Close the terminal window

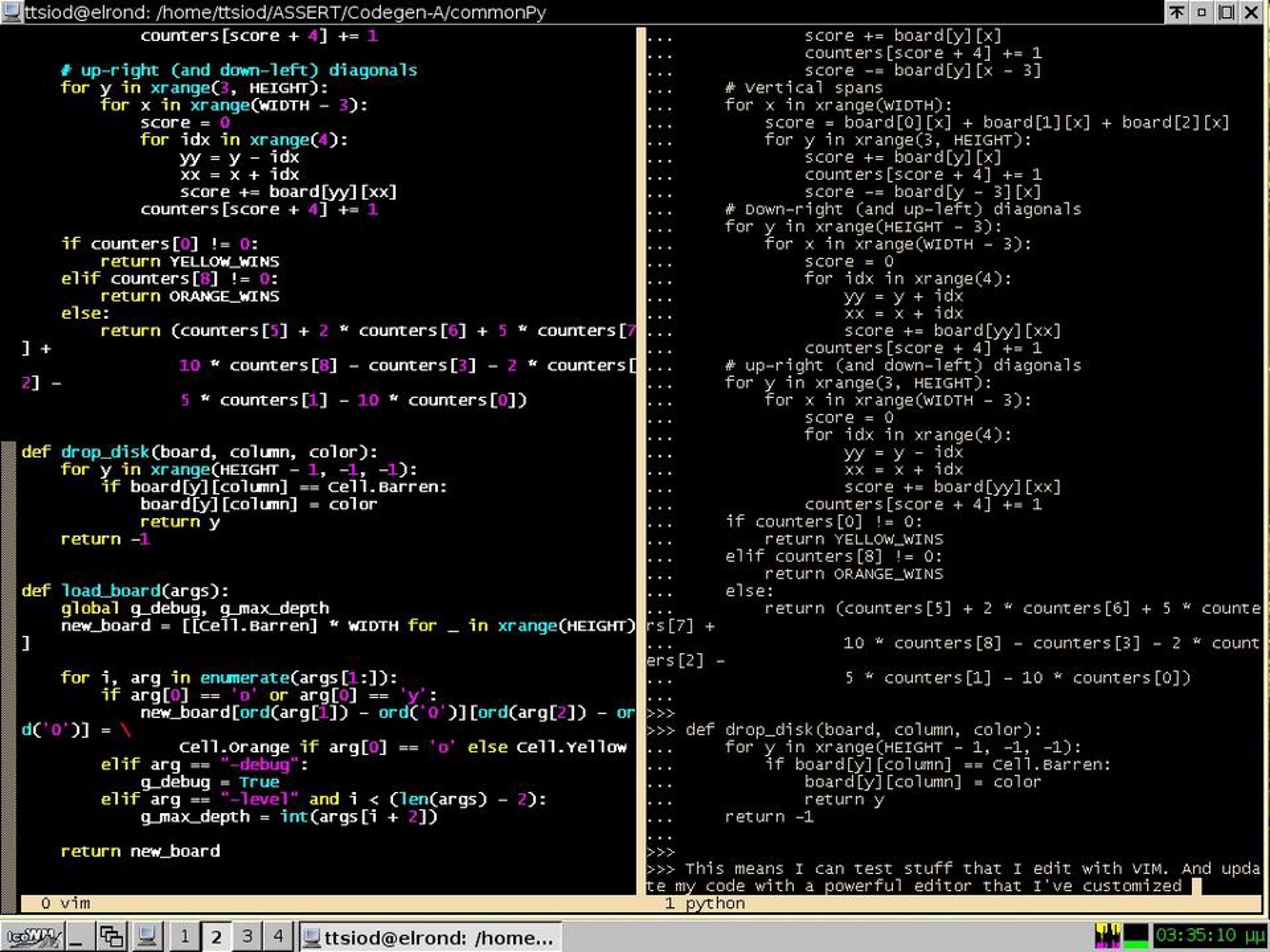(x=1252, y=12)
